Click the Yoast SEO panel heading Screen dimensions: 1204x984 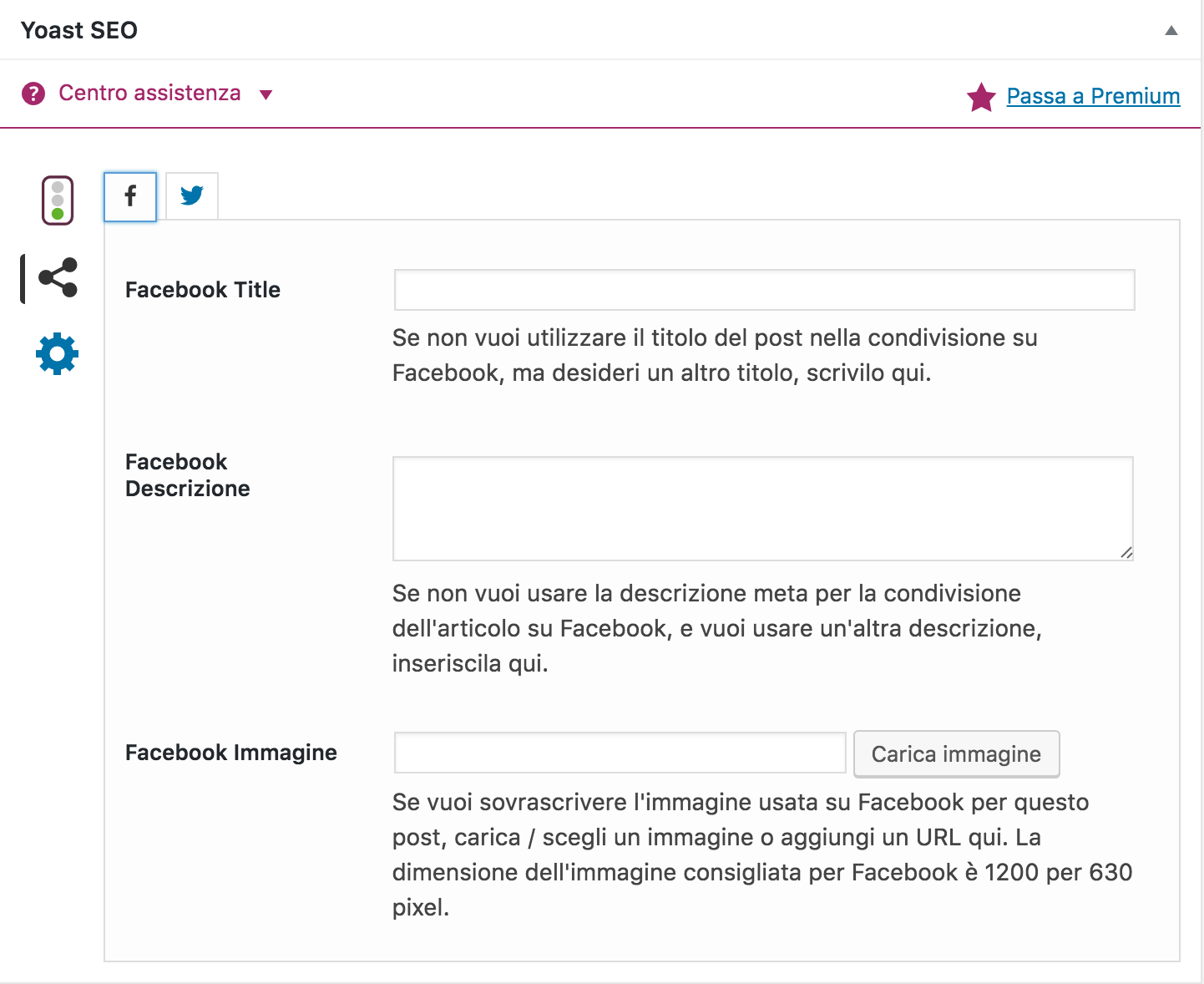(x=79, y=30)
